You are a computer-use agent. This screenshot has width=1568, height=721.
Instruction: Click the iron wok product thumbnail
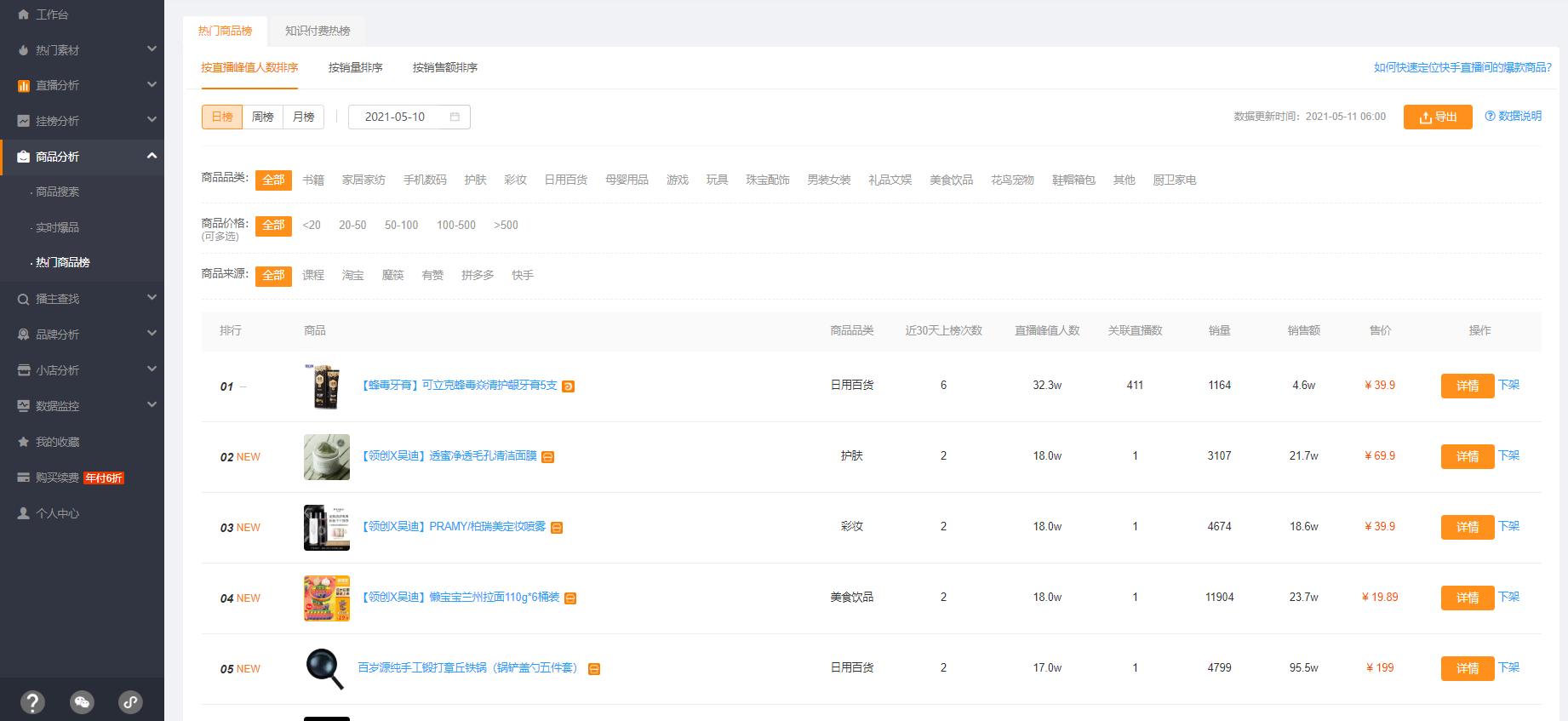(326, 668)
